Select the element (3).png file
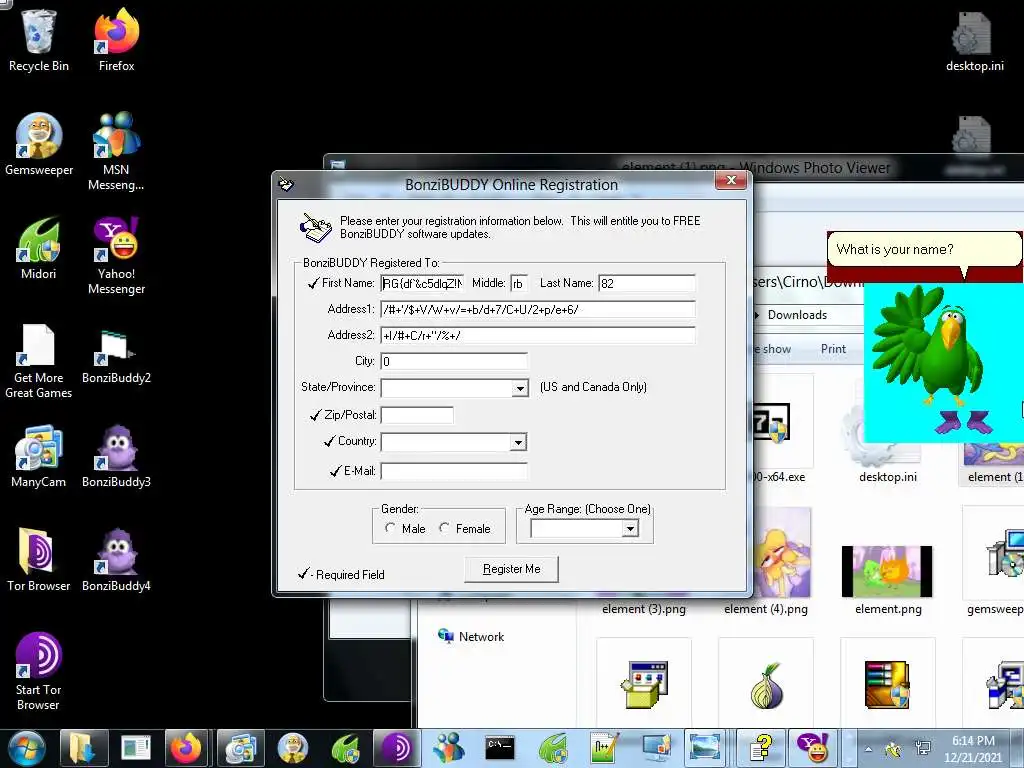Screen dimensions: 1024x768 click(x=644, y=609)
